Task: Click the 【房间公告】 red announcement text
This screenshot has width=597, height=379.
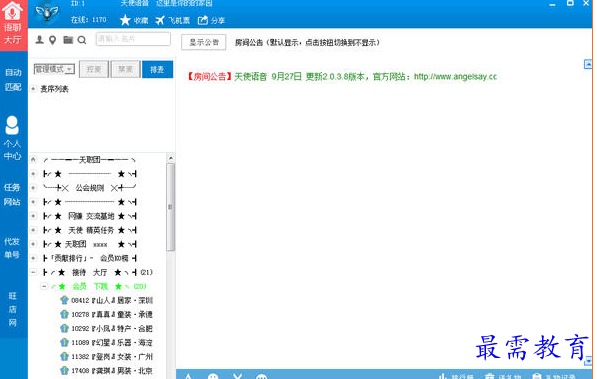Action: pyautogui.click(x=209, y=77)
